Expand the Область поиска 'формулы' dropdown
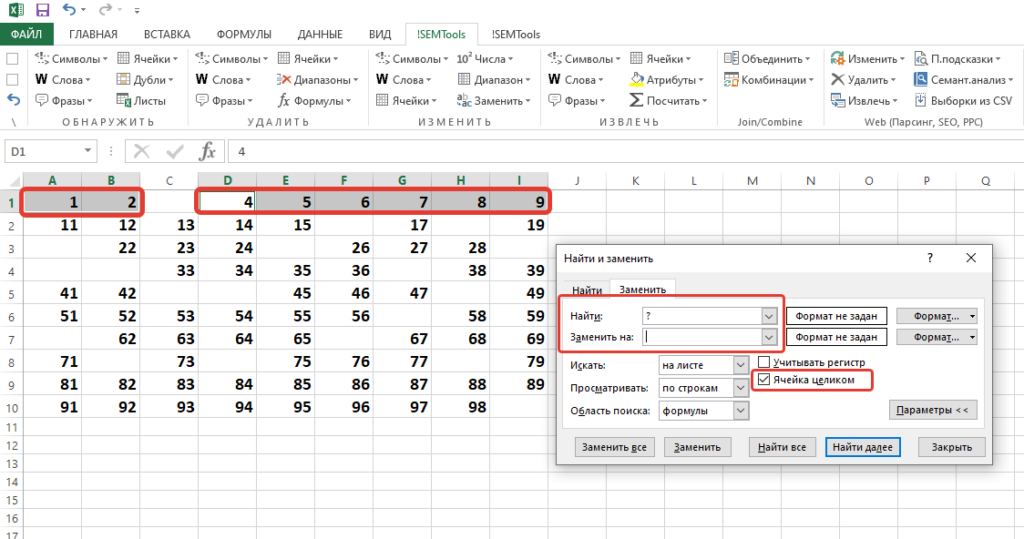This screenshot has width=1024, height=539. (741, 411)
